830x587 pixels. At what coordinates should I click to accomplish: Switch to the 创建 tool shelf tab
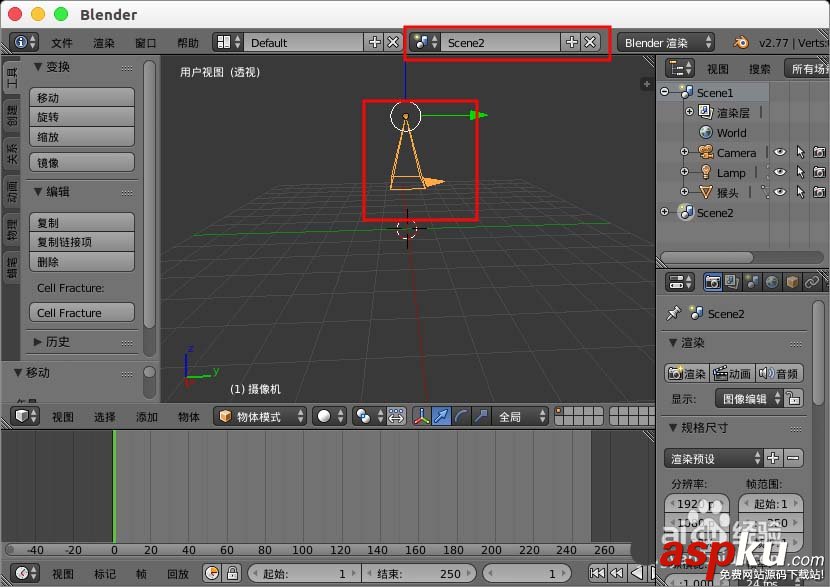[12, 115]
